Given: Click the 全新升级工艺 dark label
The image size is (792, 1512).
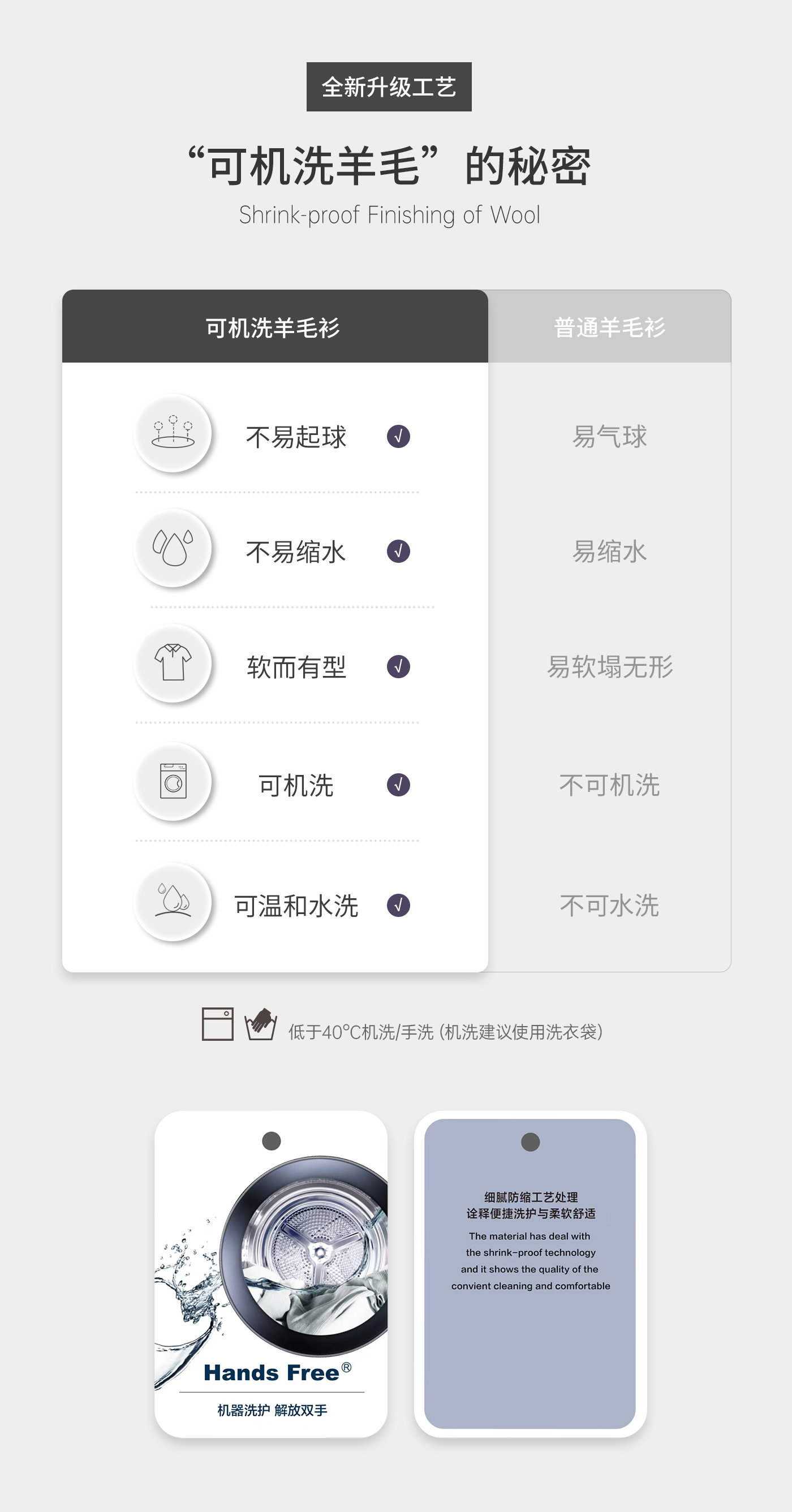Looking at the screenshot, I should pyautogui.click(x=389, y=87).
